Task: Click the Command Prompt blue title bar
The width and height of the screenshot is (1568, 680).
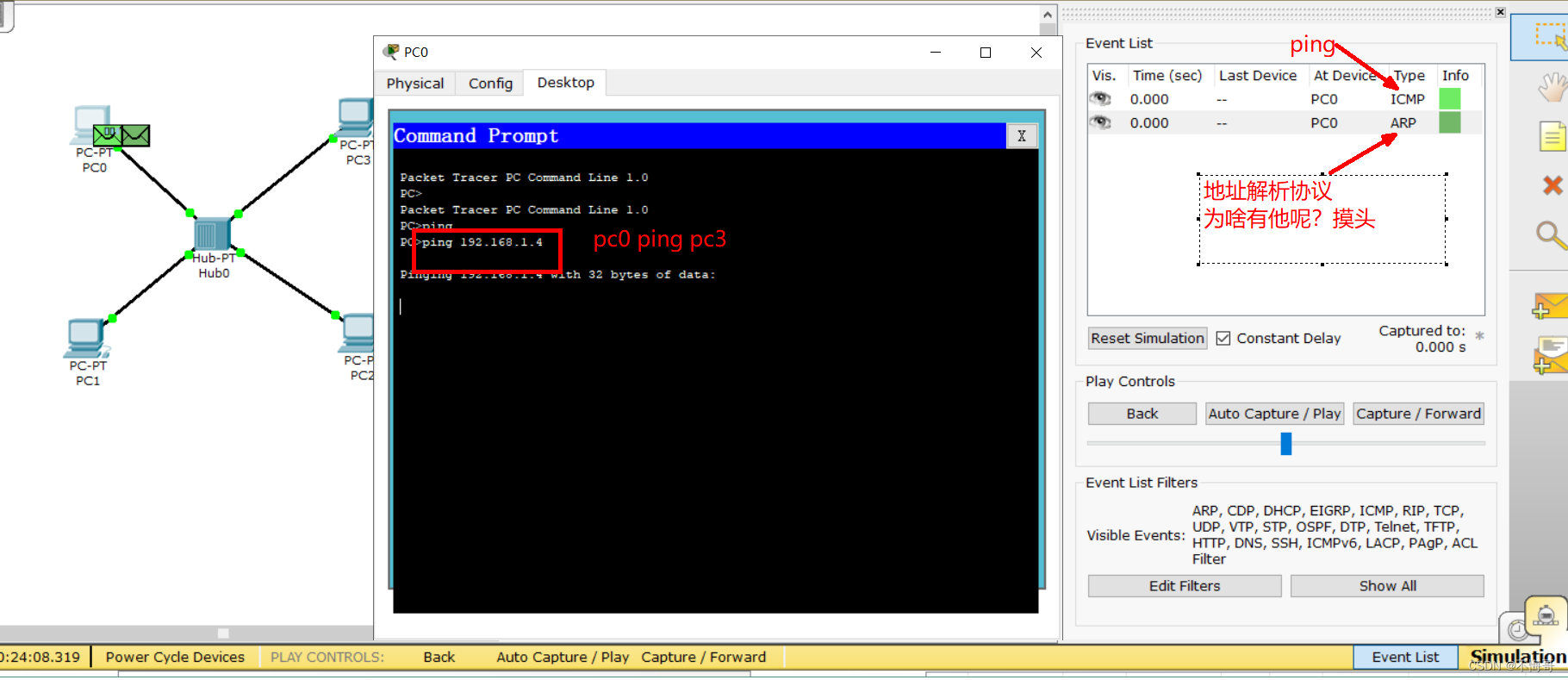Action: 700,136
